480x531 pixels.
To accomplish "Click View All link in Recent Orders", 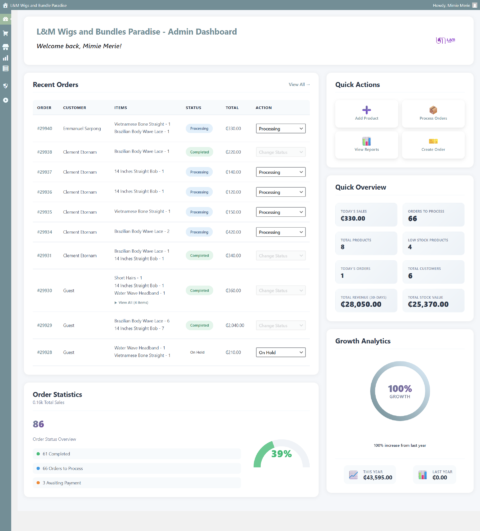I will pyautogui.click(x=299, y=84).
